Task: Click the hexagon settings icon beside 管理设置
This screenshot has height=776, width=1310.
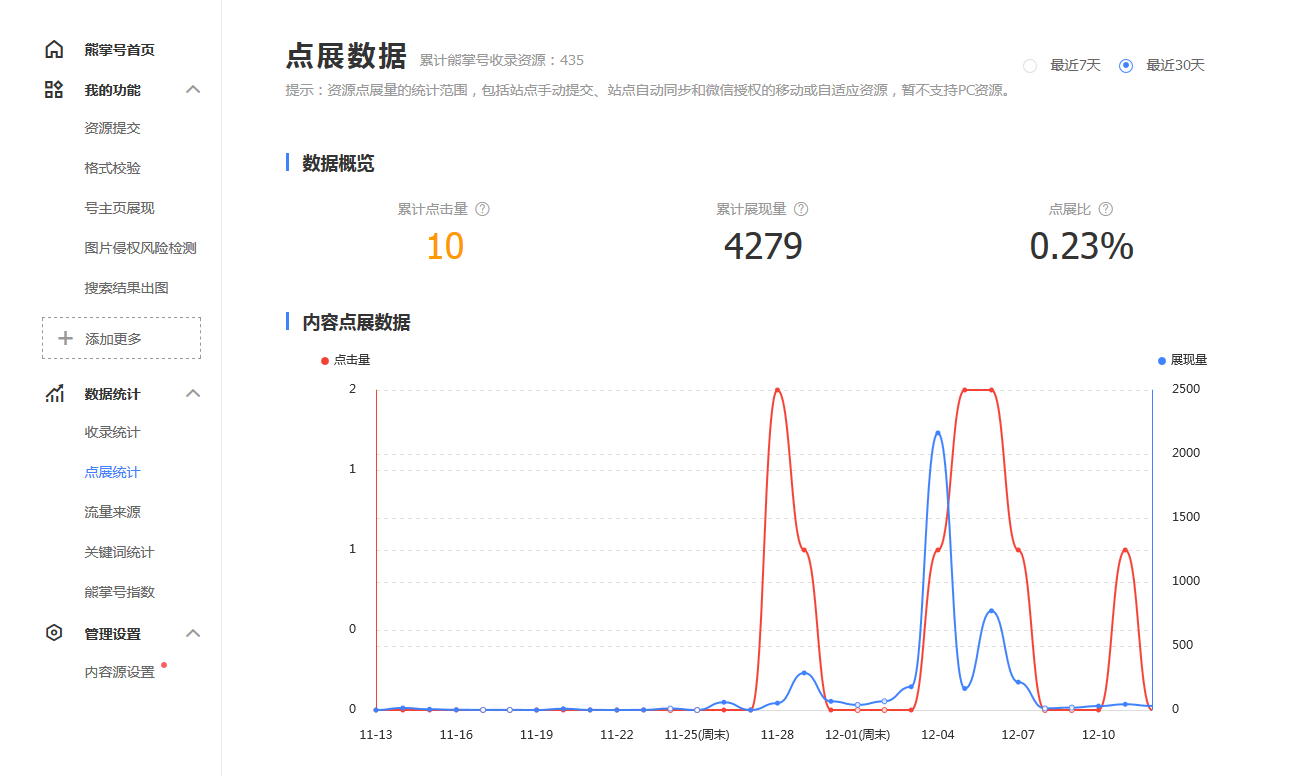Action: 54,633
